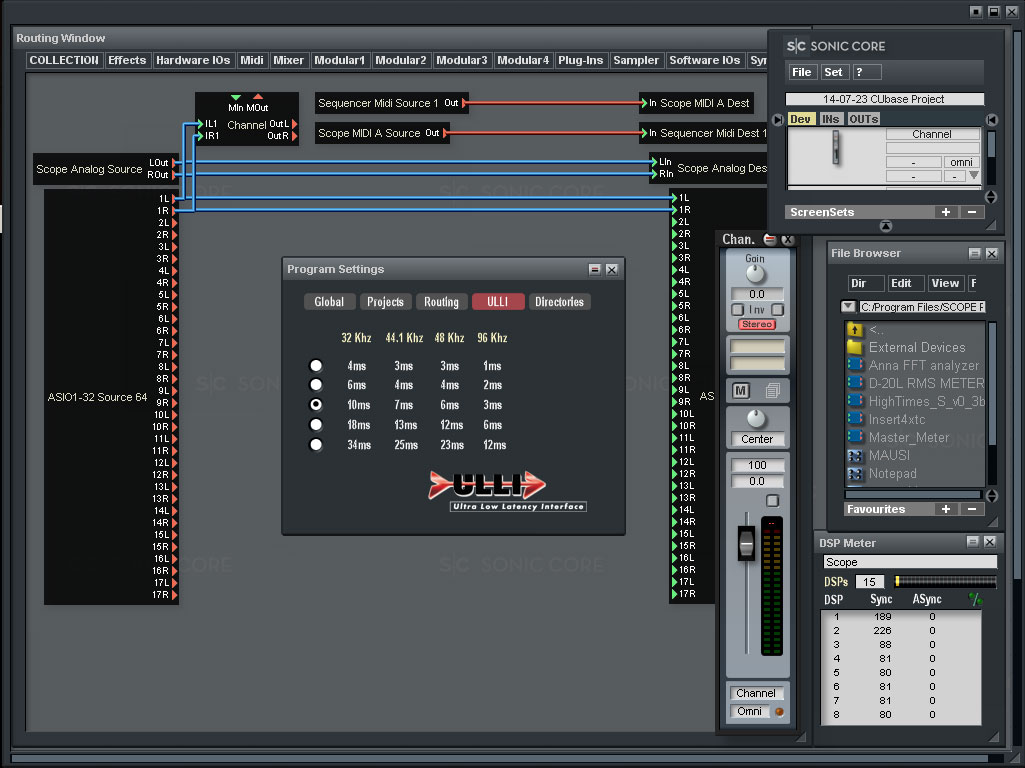Select the 6ms latency radio button
The height and width of the screenshot is (768, 1025).
tap(316, 384)
